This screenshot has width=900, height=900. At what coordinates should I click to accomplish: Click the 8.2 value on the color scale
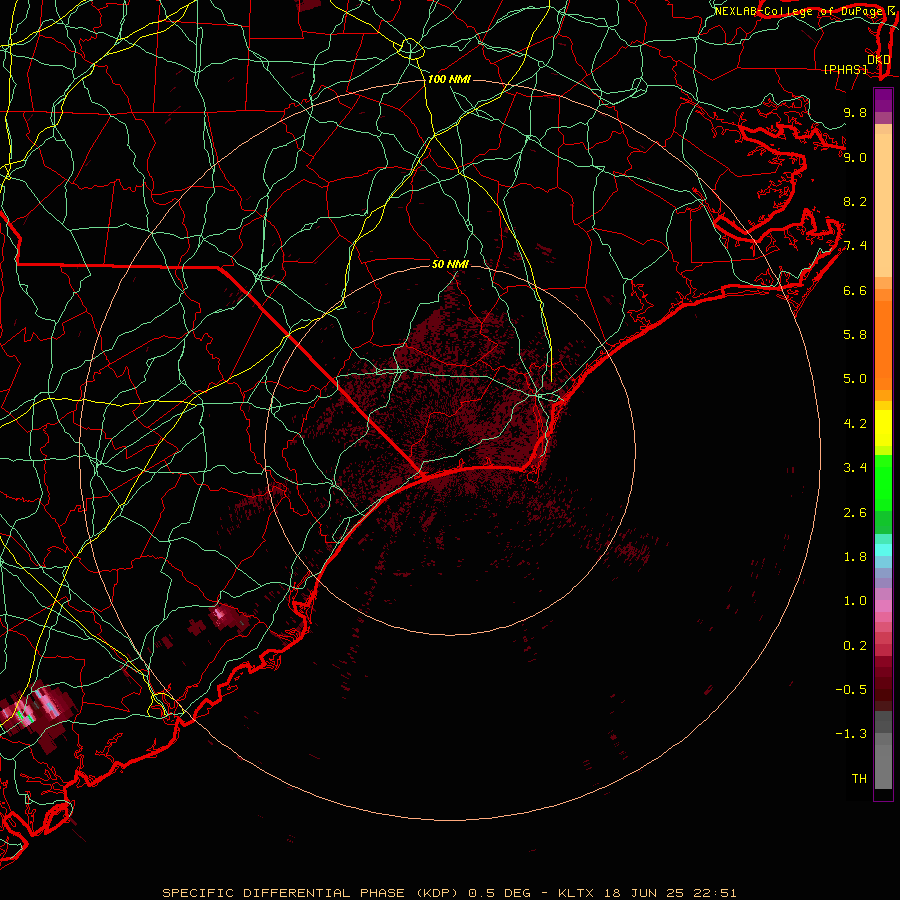pos(855,201)
